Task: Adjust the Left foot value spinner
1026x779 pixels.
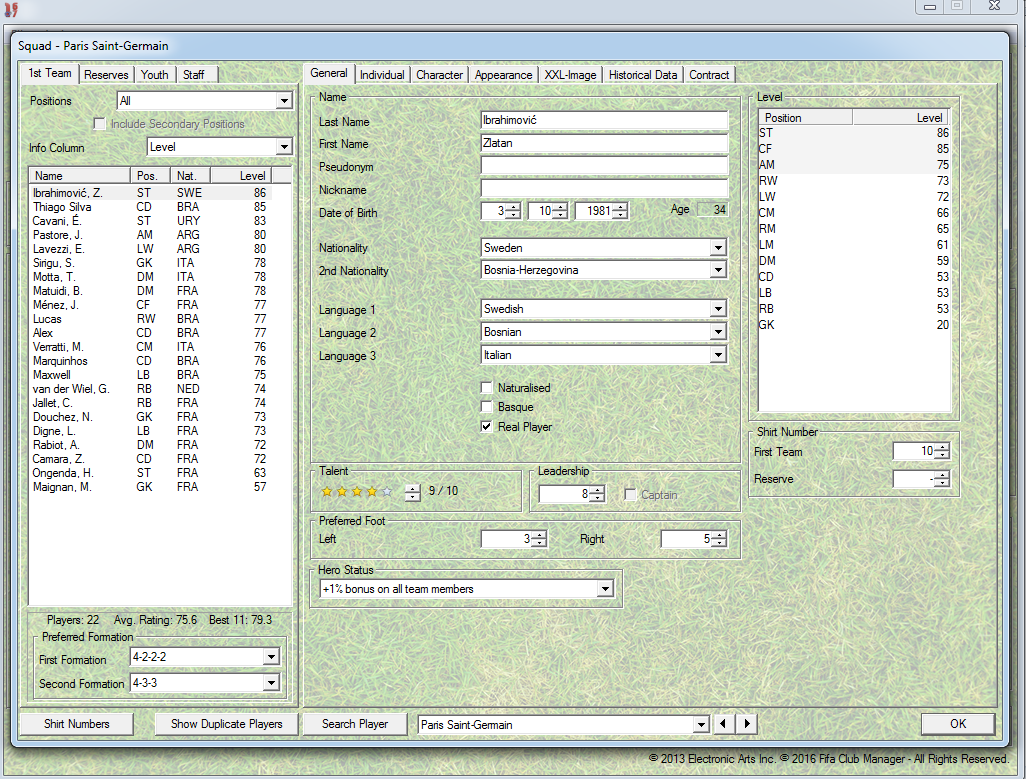Action: pyautogui.click(x=539, y=539)
